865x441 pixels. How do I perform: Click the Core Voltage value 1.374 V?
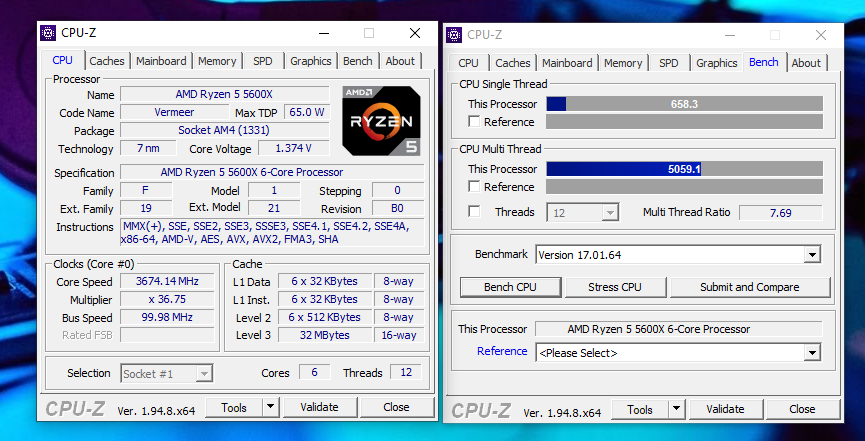[293, 148]
